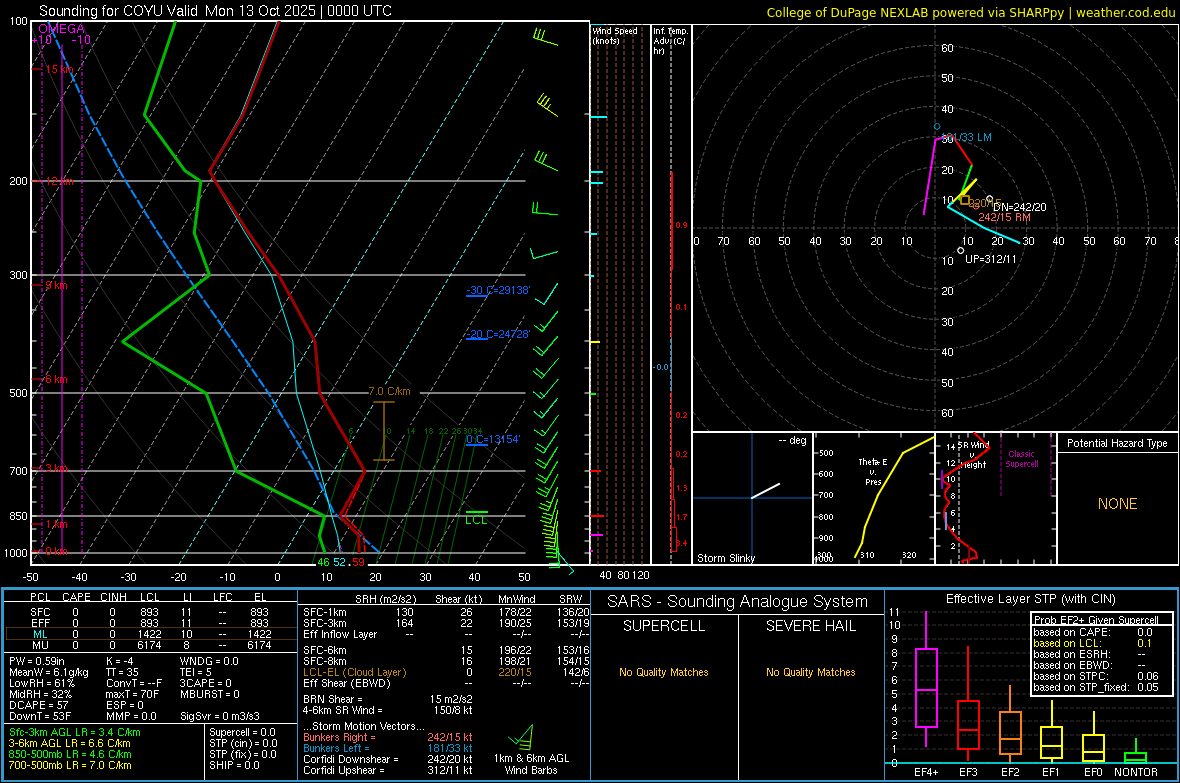
Task: Click the LCL-EL (Cloud Layer) row
Action: [x=446, y=672]
